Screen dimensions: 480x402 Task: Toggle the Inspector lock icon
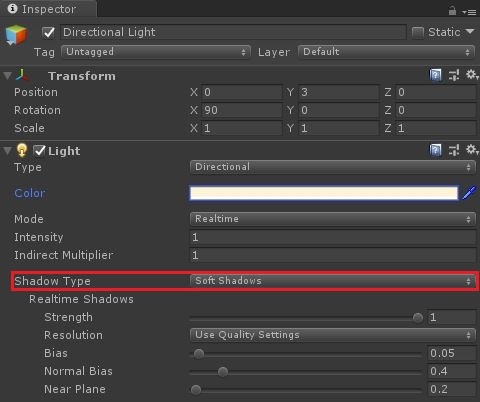pos(452,11)
